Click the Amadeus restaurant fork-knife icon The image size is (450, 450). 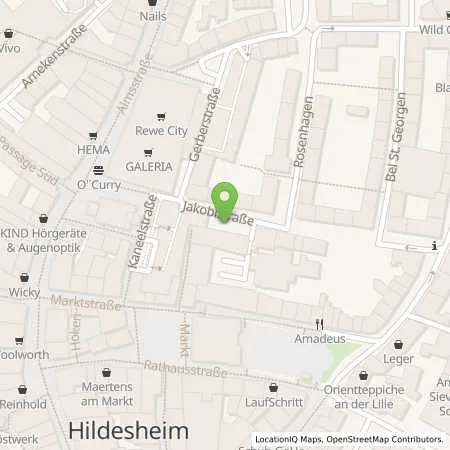coord(320,324)
